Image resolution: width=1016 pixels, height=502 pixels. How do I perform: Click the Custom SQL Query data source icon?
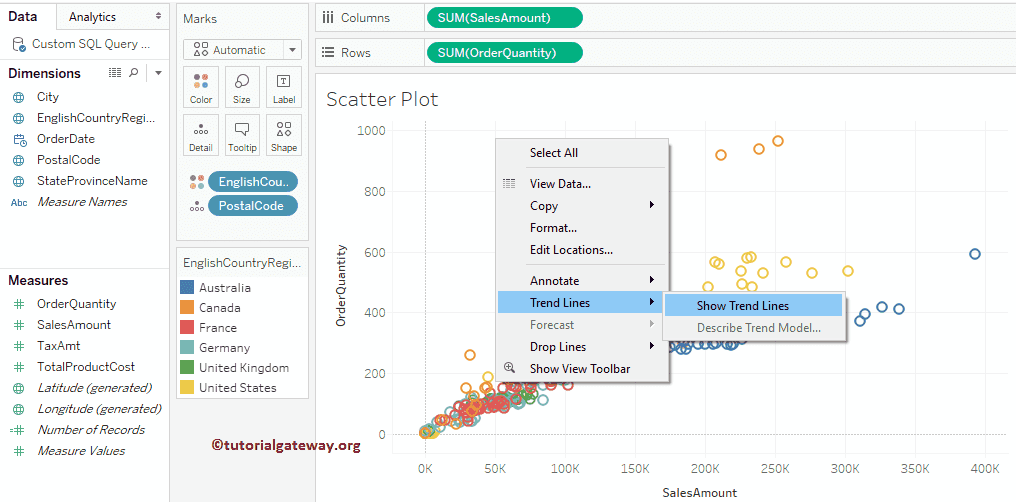[19, 44]
